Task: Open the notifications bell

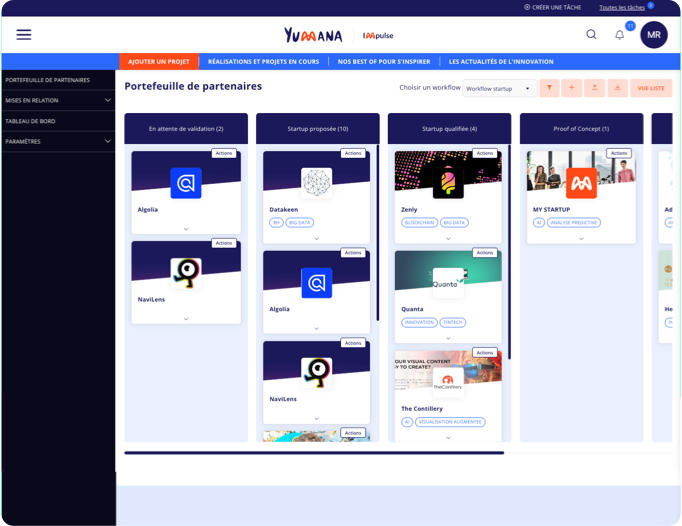Action: click(x=619, y=35)
